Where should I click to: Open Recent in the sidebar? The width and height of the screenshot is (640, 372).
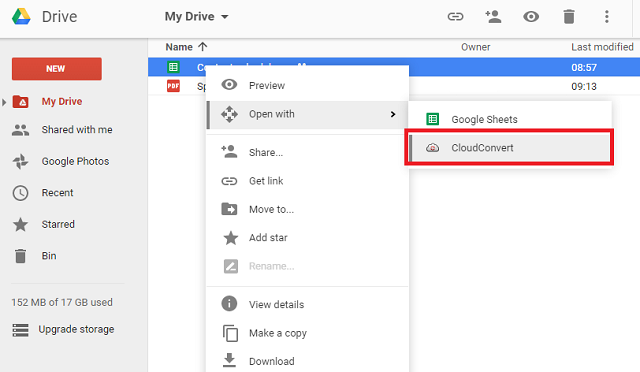tap(57, 193)
